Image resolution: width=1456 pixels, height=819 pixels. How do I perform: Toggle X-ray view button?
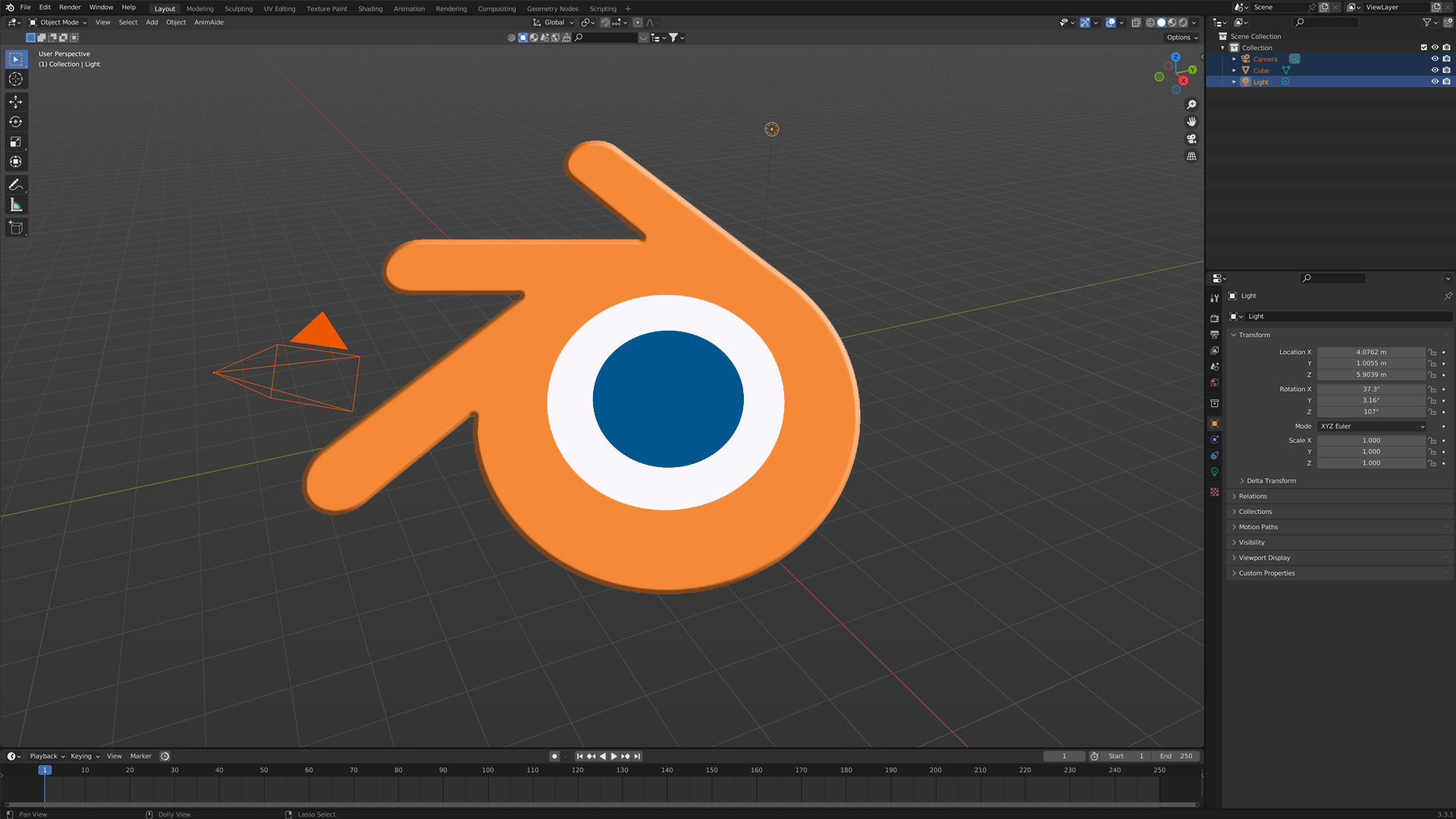1135,23
